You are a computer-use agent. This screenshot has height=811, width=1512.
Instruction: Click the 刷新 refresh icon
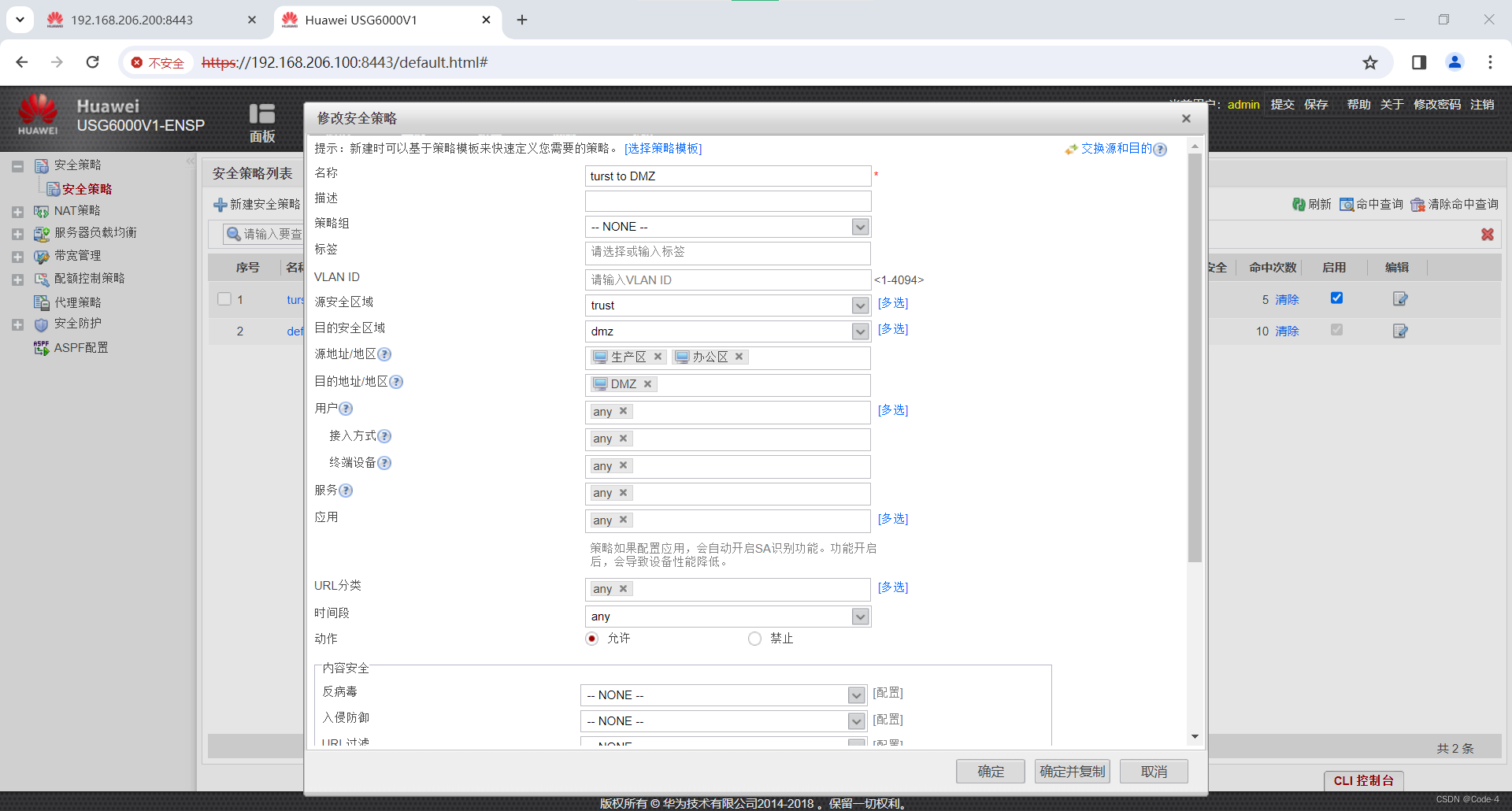pyautogui.click(x=1299, y=205)
